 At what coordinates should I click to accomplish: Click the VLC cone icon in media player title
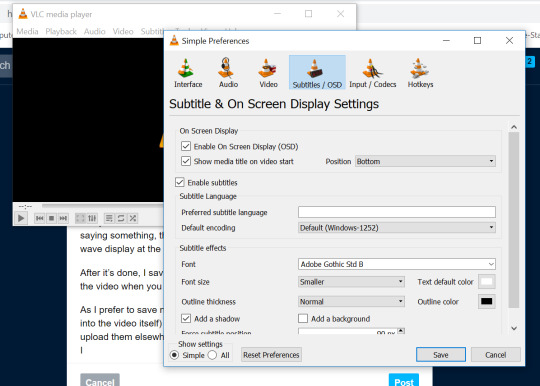[23, 14]
